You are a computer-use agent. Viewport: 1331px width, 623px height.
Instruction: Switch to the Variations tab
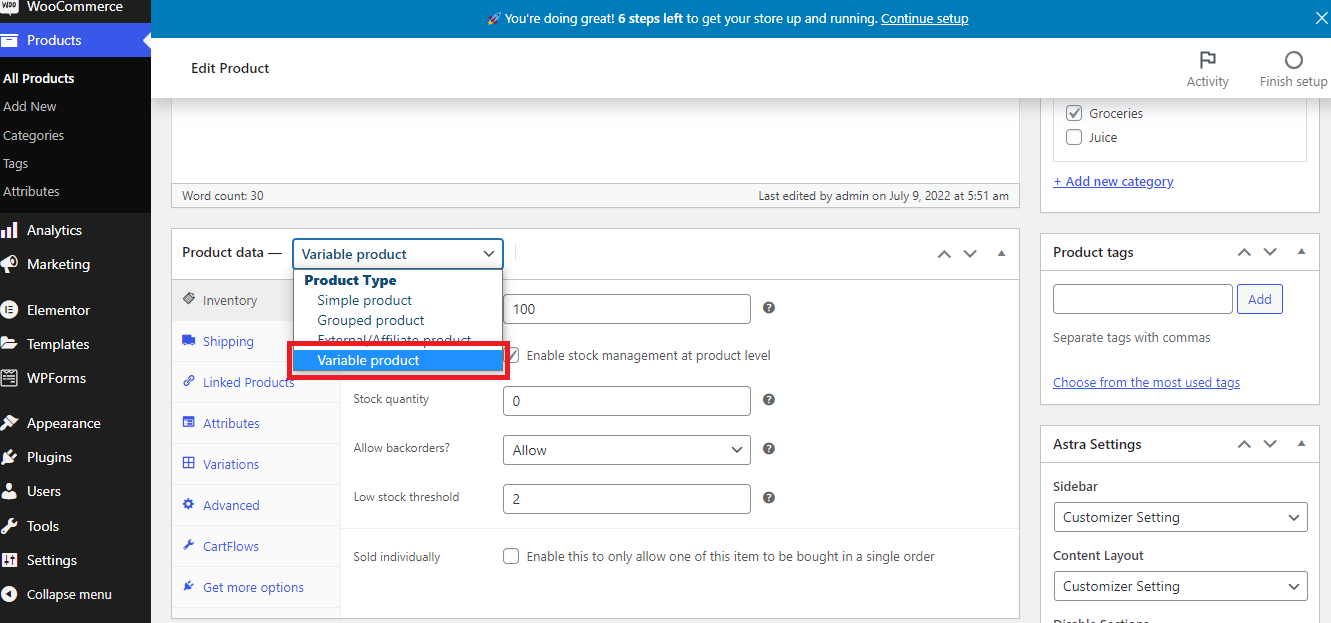click(230, 464)
